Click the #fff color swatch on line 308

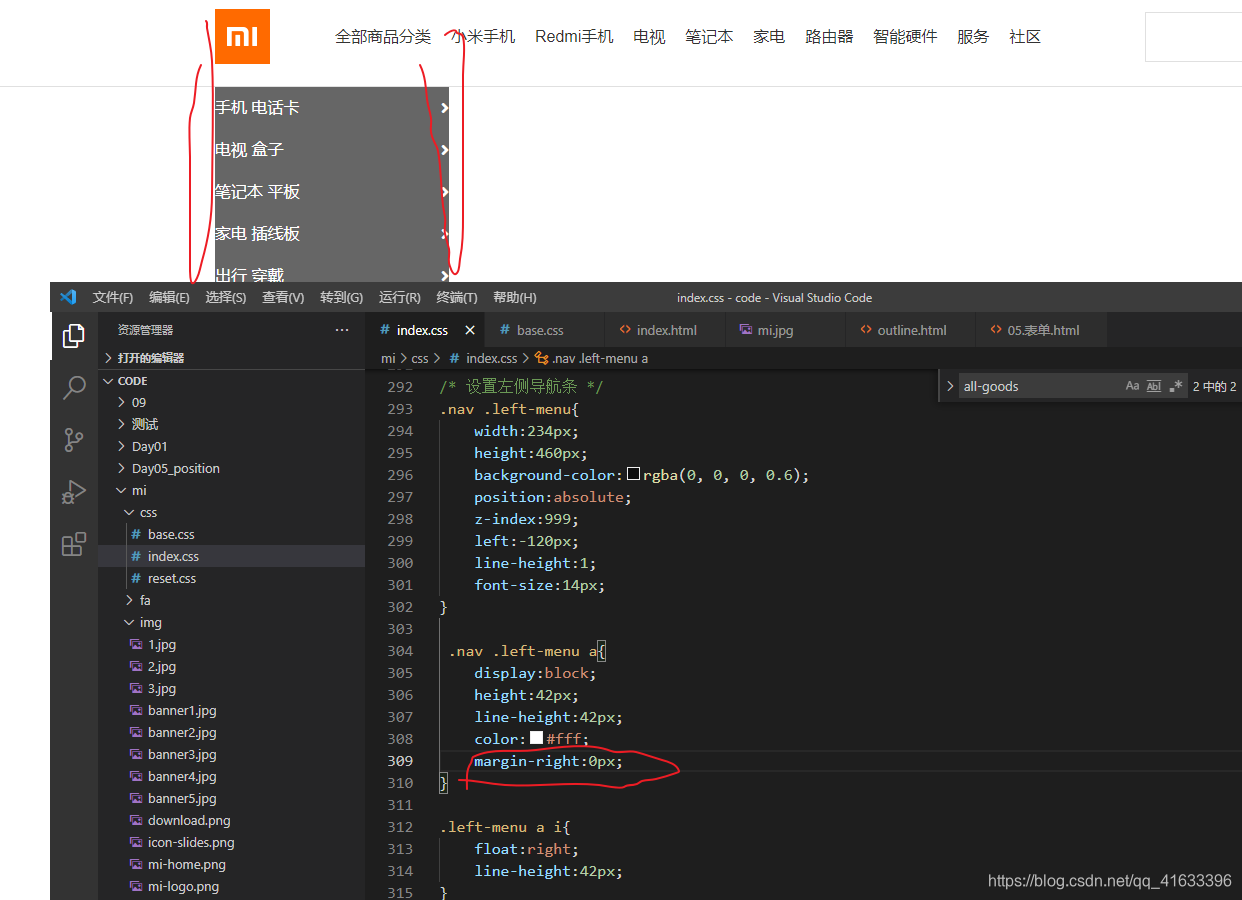(537, 739)
